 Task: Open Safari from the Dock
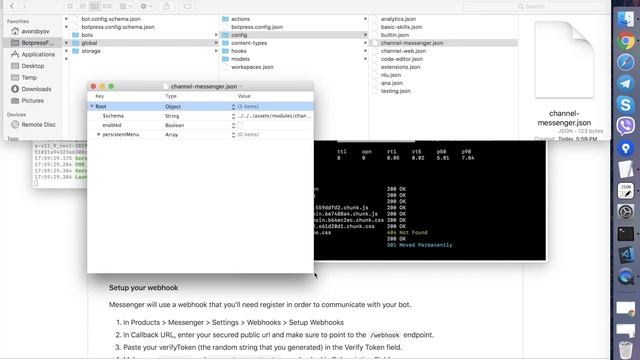pos(625,62)
